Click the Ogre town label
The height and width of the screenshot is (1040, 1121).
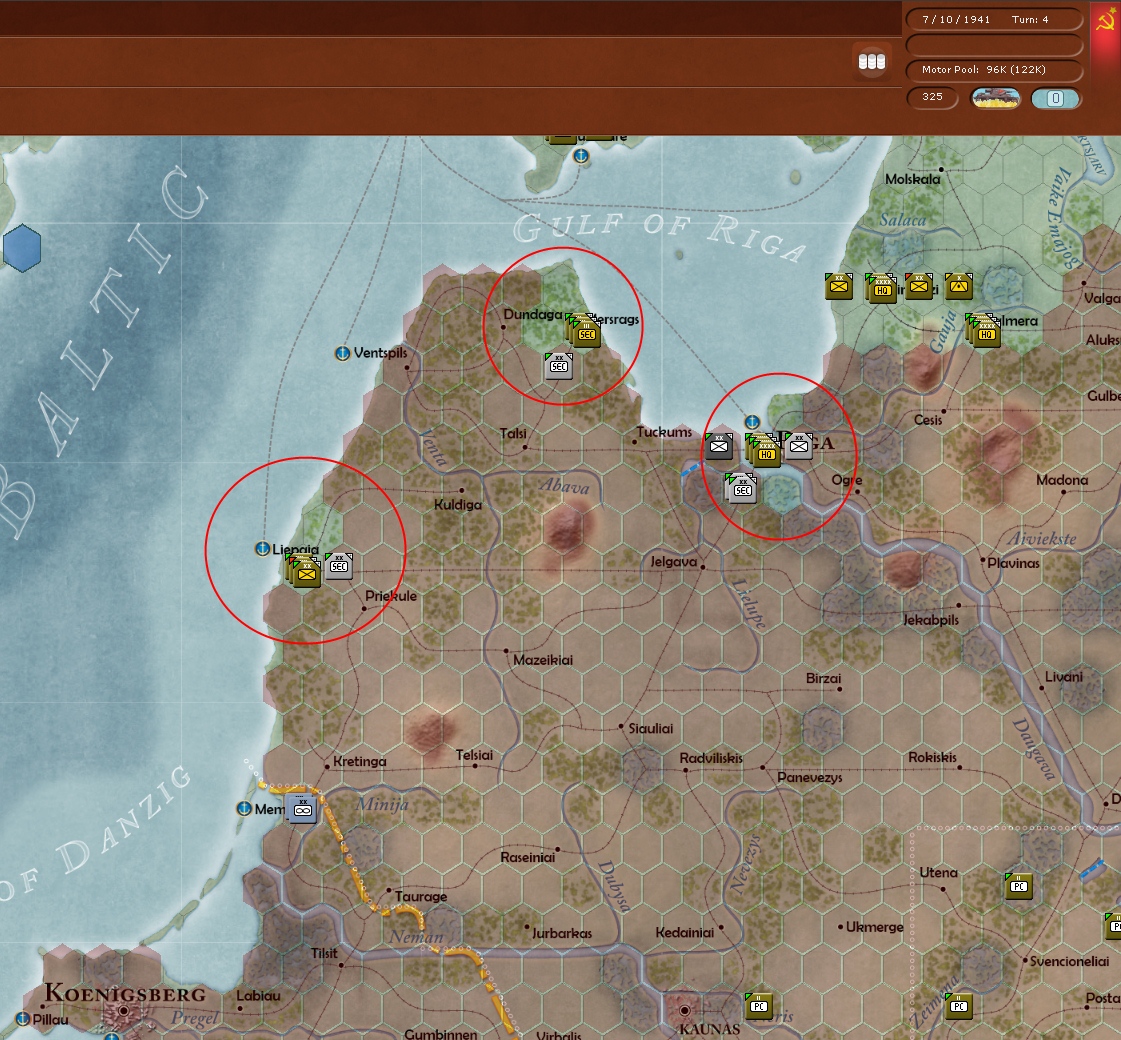[846, 480]
